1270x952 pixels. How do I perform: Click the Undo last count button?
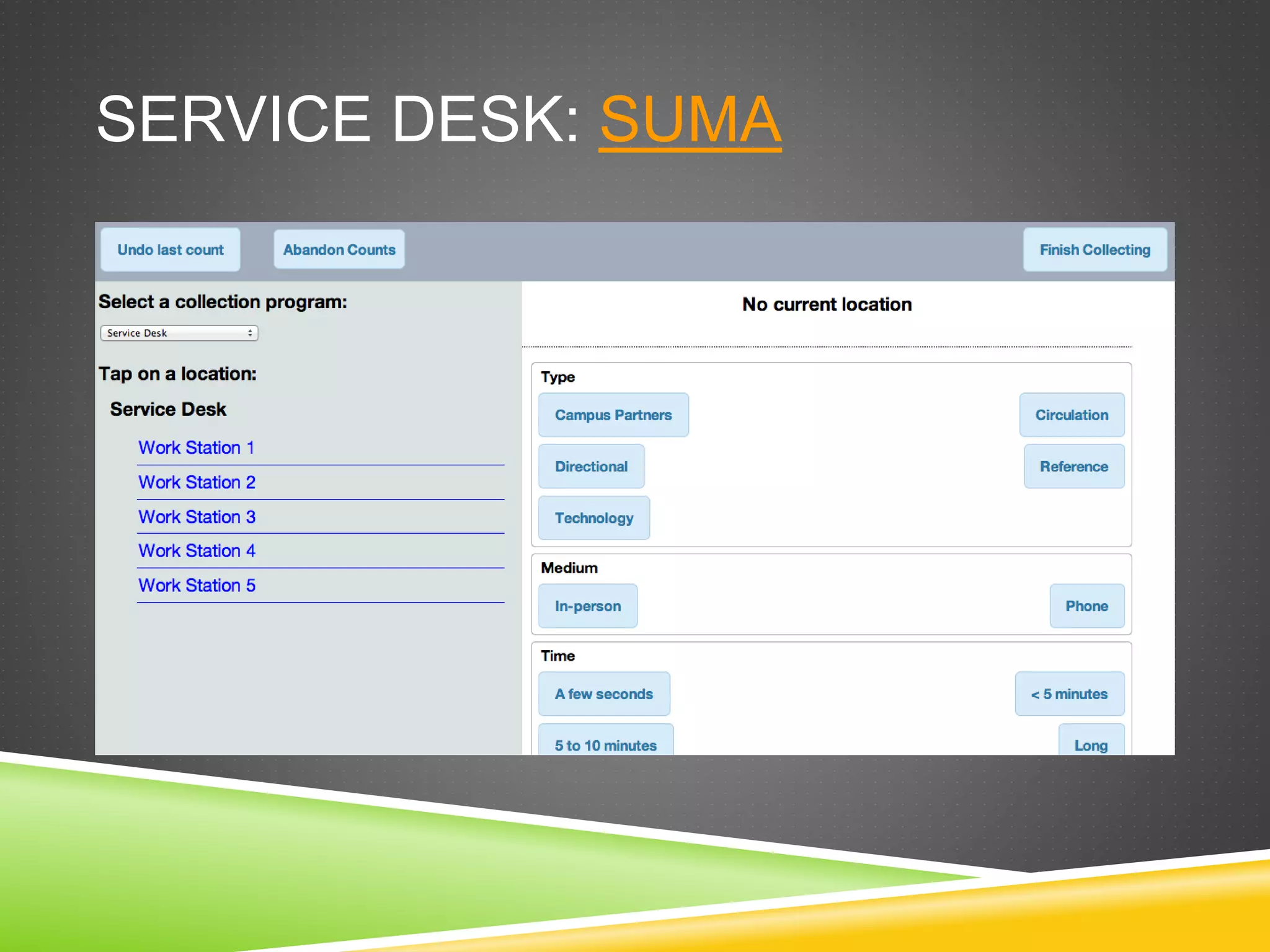point(171,250)
